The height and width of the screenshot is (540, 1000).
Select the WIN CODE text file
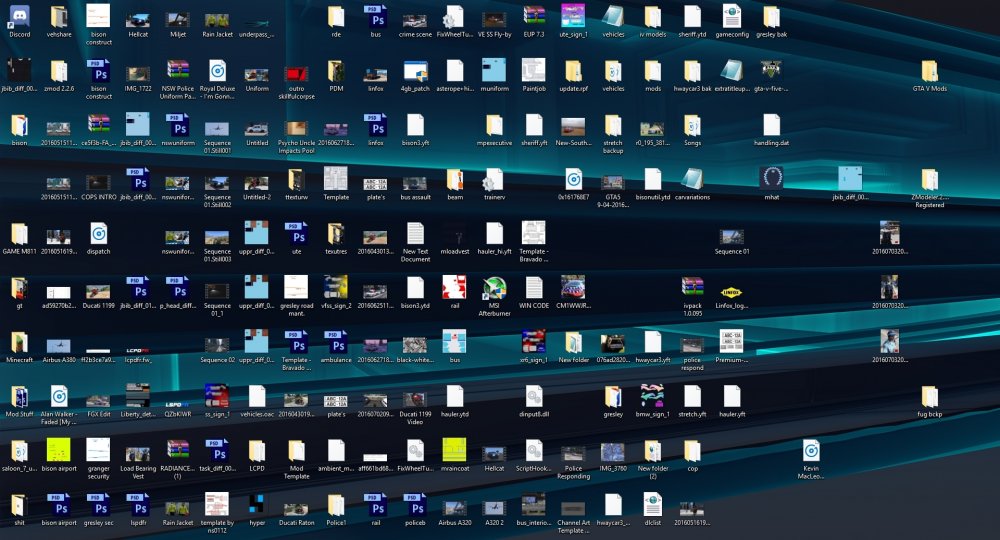[x=534, y=288]
